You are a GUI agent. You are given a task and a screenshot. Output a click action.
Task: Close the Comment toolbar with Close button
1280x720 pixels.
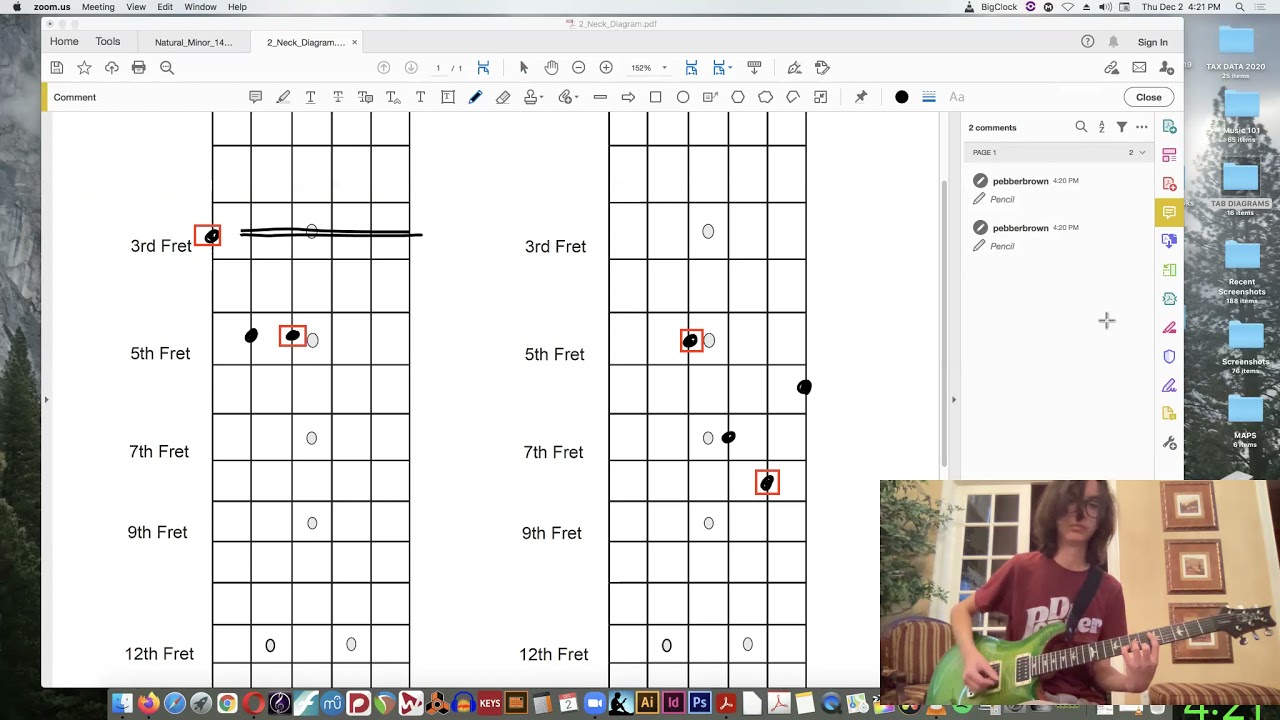point(1148,97)
